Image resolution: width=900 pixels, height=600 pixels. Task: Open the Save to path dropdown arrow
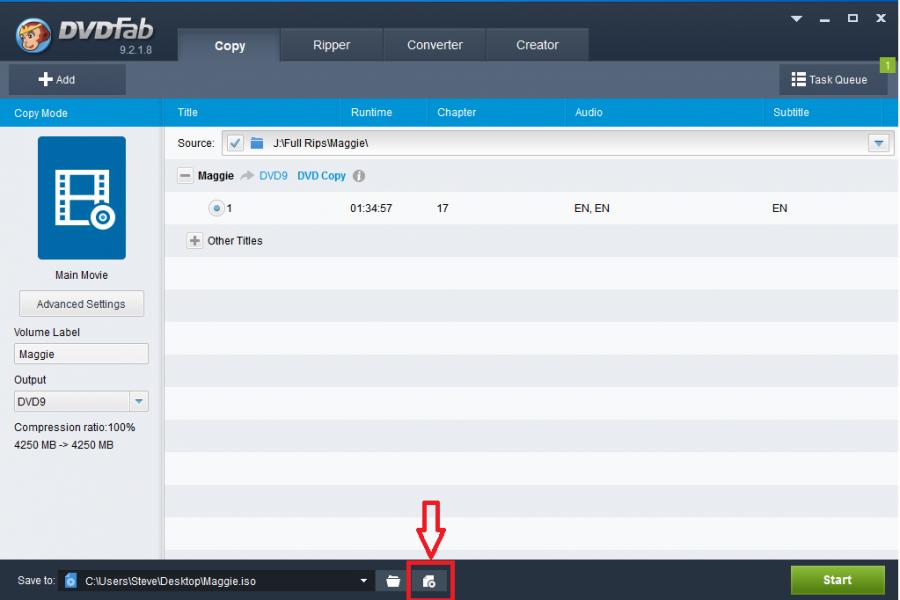pyautogui.click(x=363, y=580)
